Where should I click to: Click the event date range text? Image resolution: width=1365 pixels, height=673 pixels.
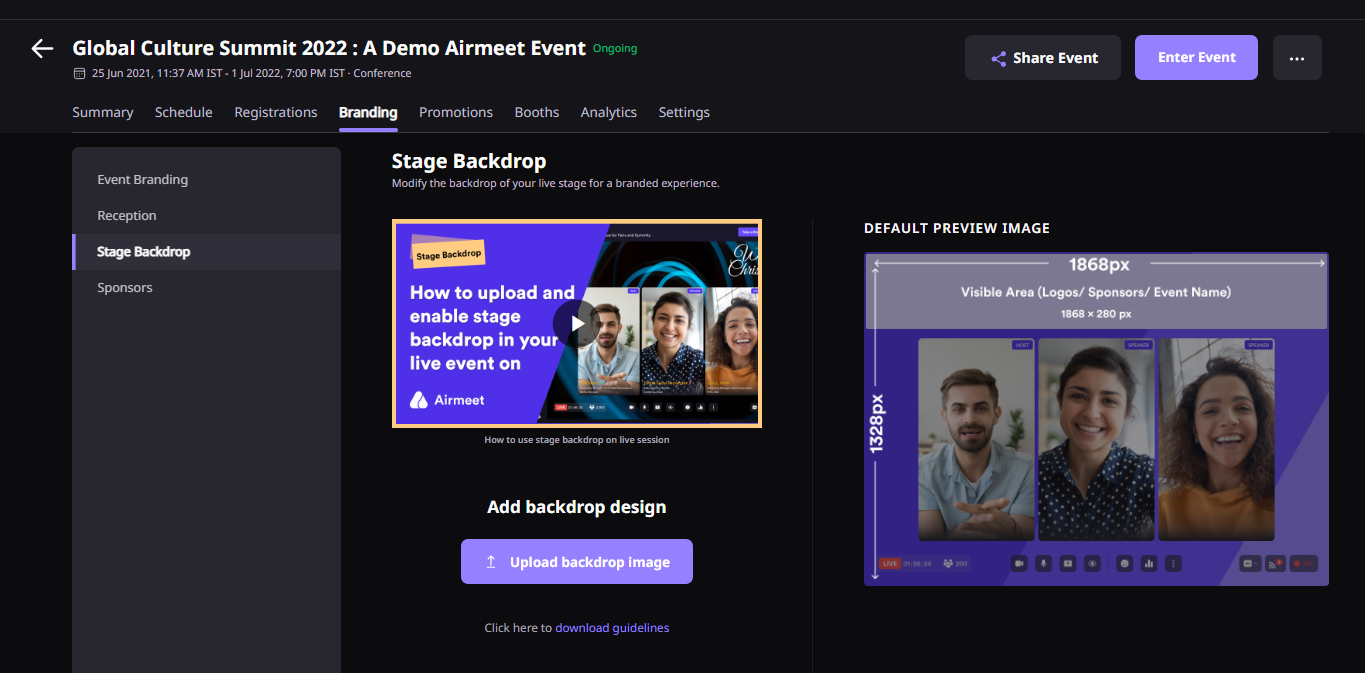pos(219,73)
